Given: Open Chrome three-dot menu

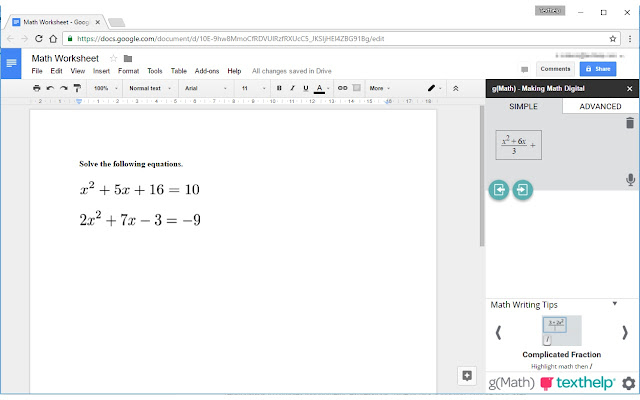Looking at the screenshot, I should 630,39.
